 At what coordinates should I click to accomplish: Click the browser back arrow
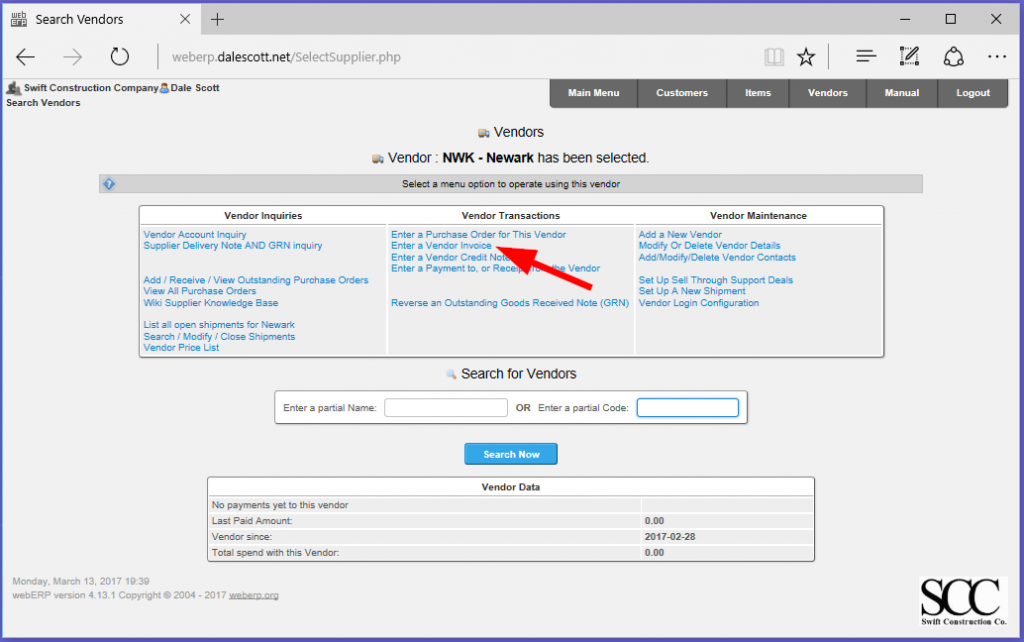(26, 57)
